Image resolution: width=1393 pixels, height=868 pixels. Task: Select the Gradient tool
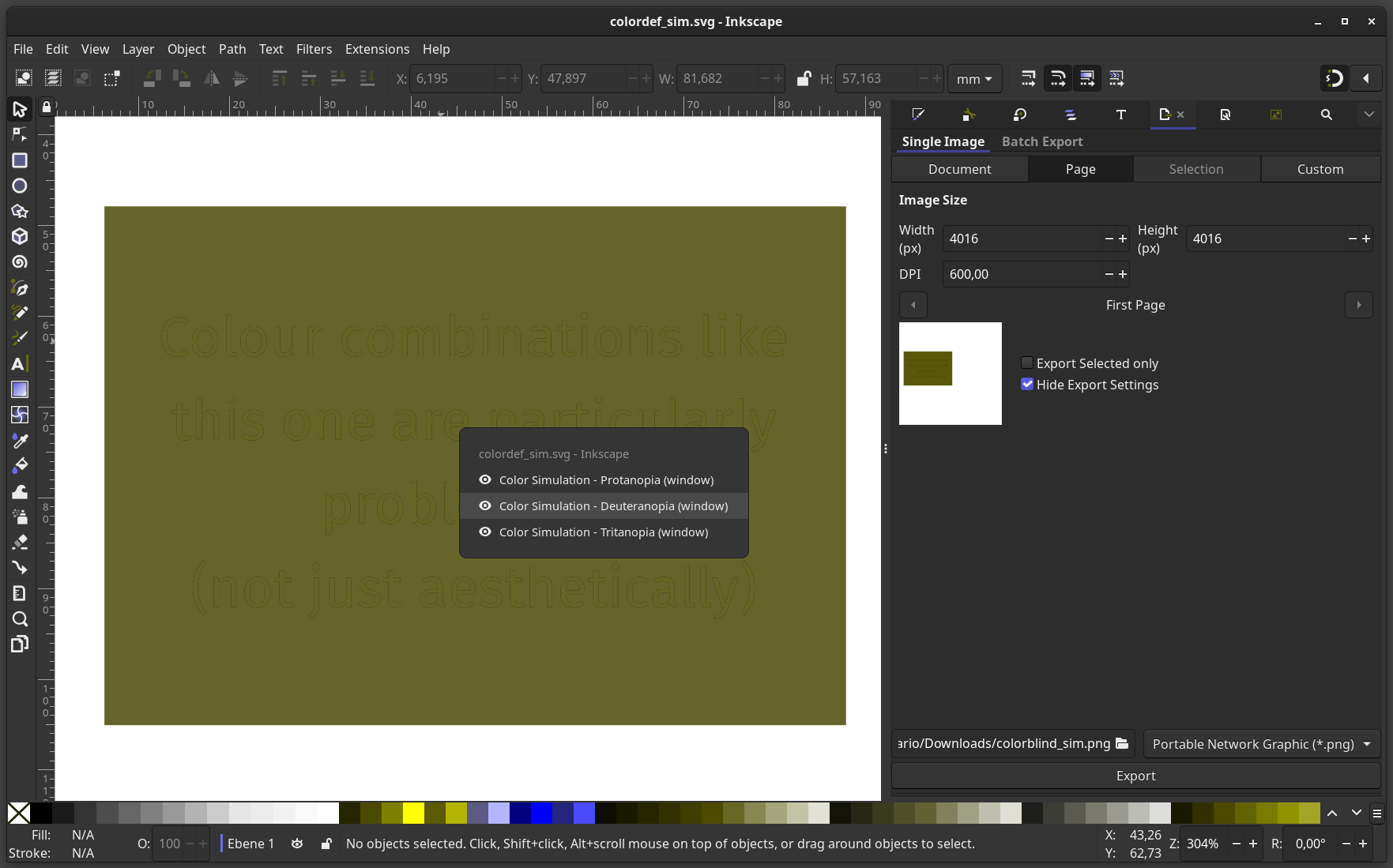20,389
